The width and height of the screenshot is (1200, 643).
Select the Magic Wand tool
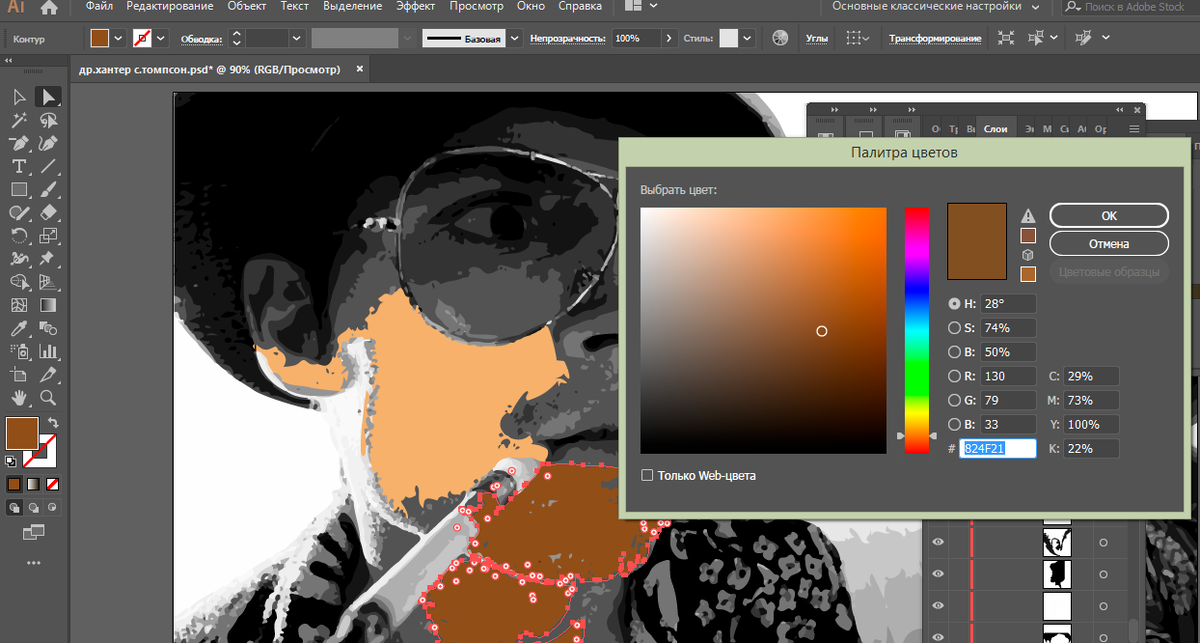click(x=19, y=120)
